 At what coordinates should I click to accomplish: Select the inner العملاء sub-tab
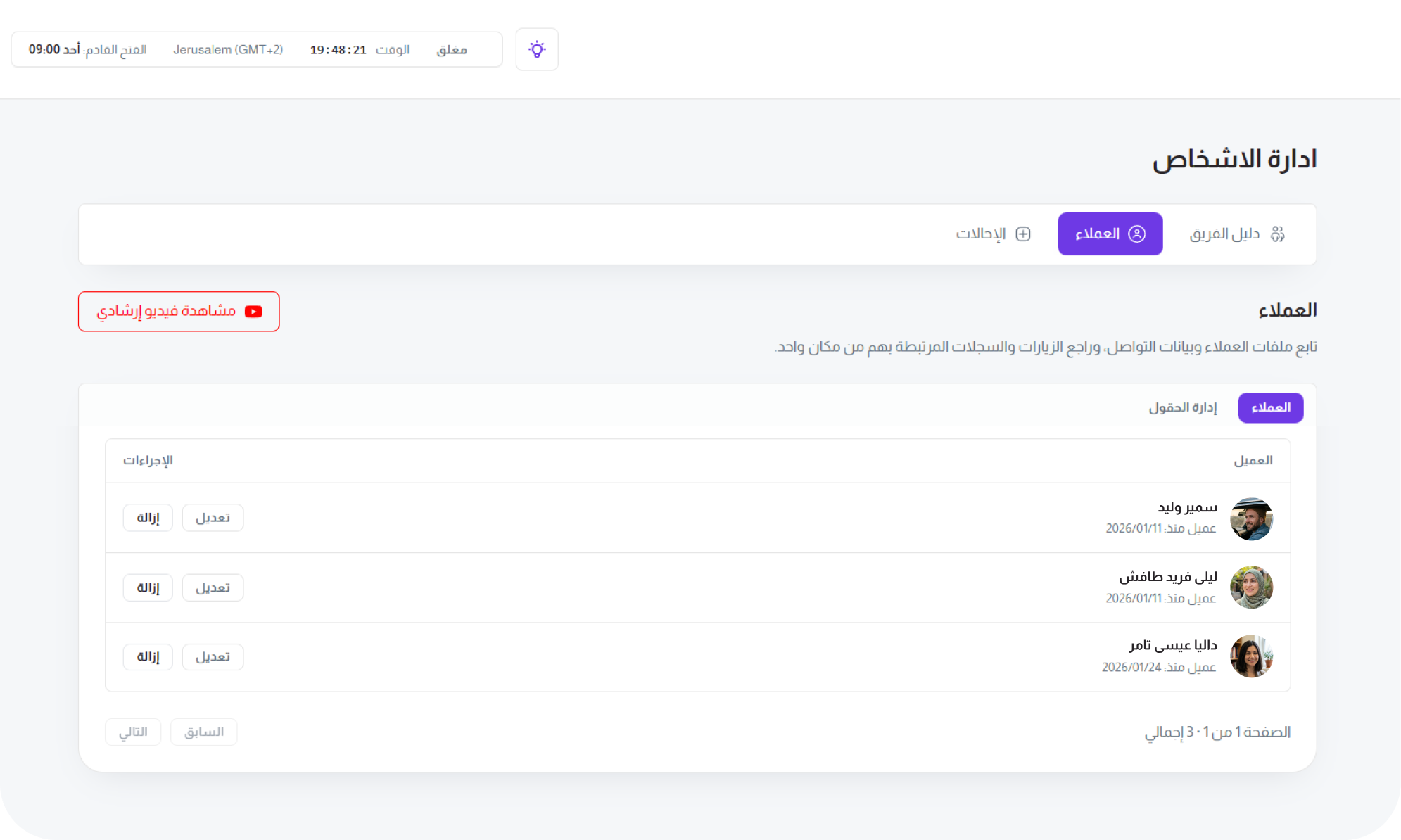(x=1270, y=408)
